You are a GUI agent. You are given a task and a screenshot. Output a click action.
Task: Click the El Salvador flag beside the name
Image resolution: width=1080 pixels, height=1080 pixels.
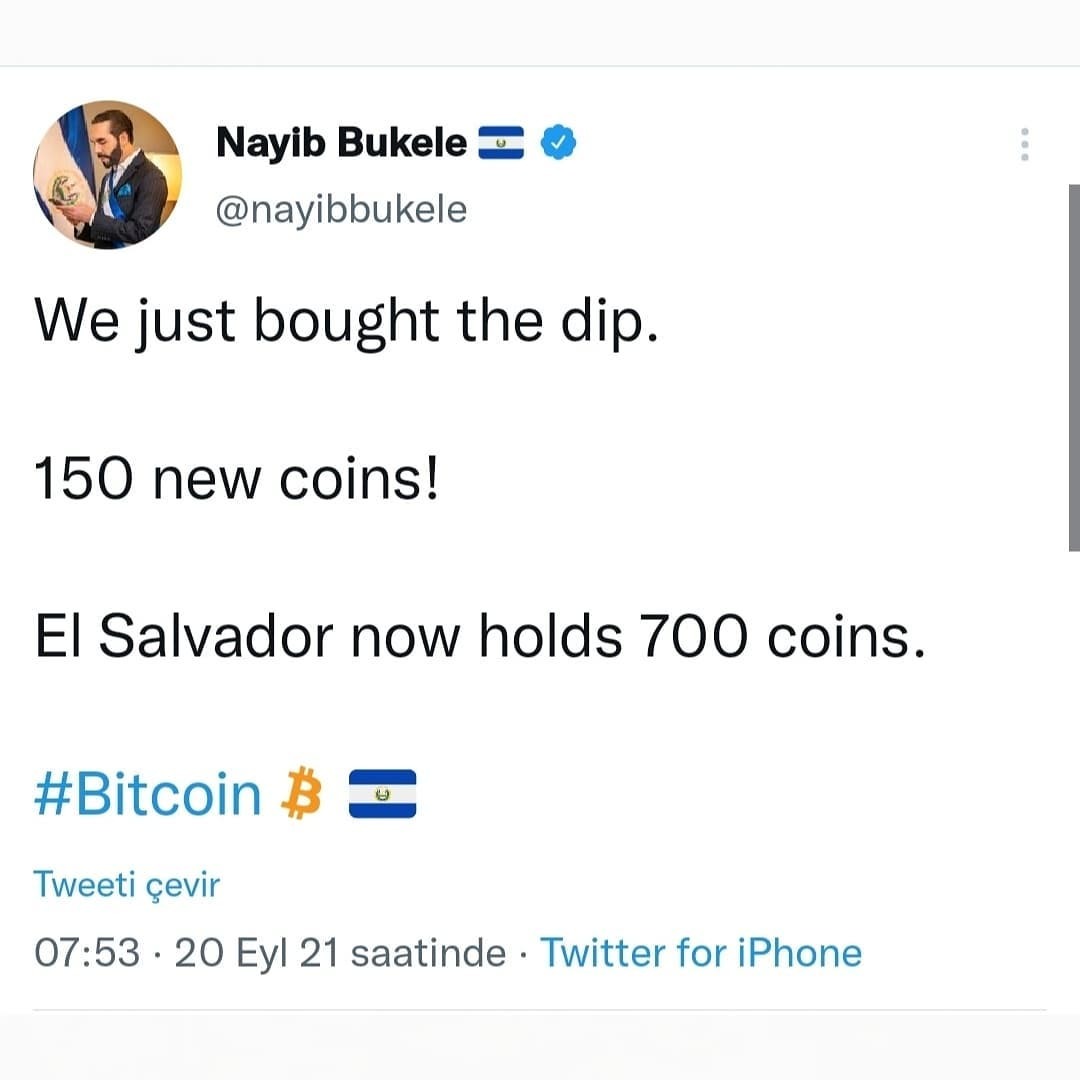click(501, 143)
